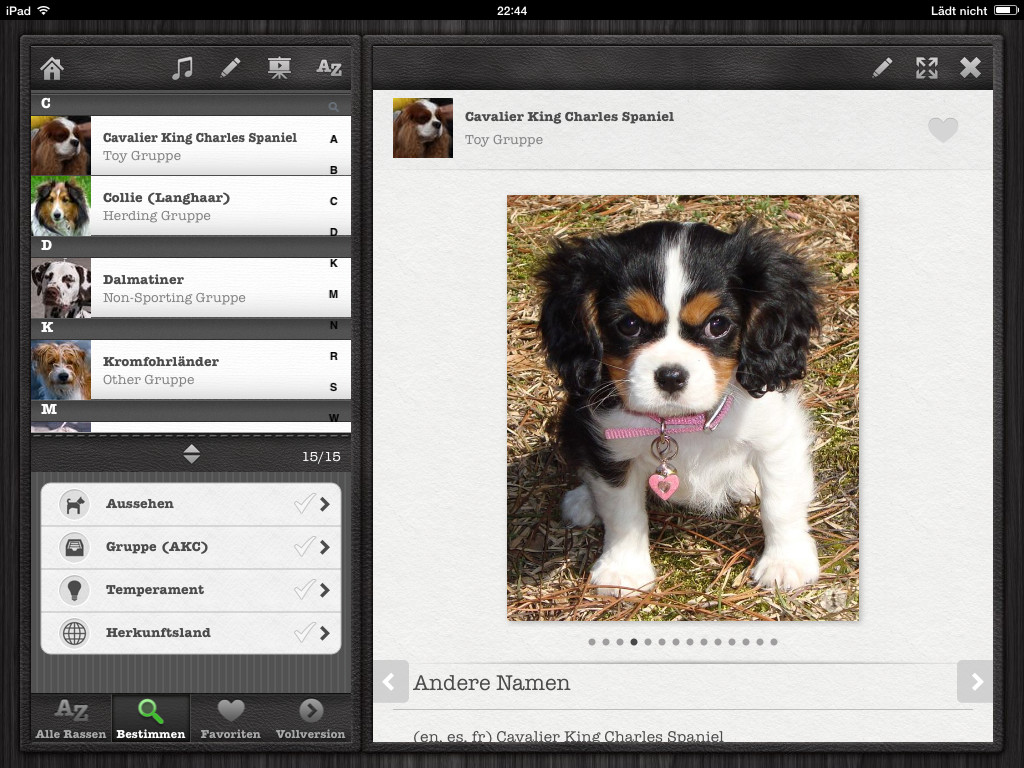Tap the breed thumbnail in detail header

click(x=423, y=128)
